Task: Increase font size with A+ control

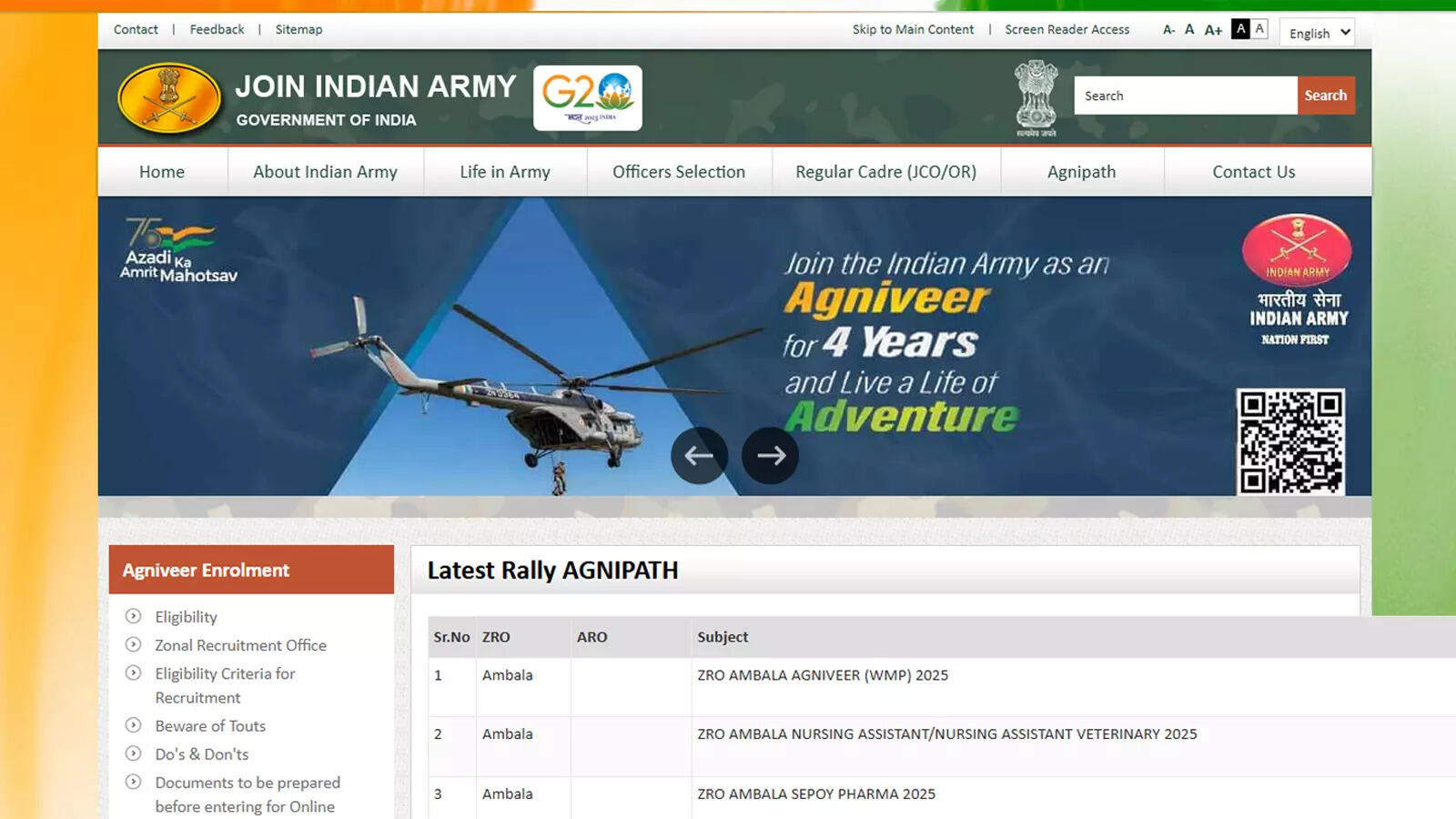Action: tap(1213, 30)
